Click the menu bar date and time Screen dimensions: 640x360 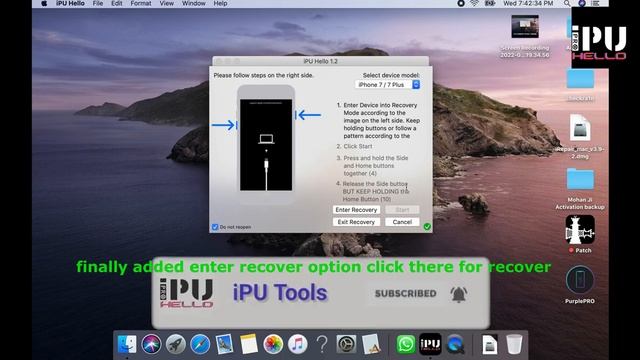[528, 3]
